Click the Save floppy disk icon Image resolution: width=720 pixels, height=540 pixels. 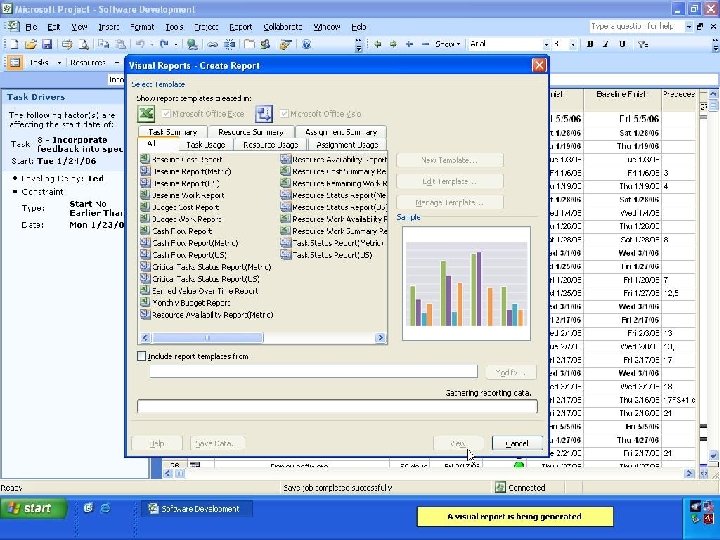47,44
